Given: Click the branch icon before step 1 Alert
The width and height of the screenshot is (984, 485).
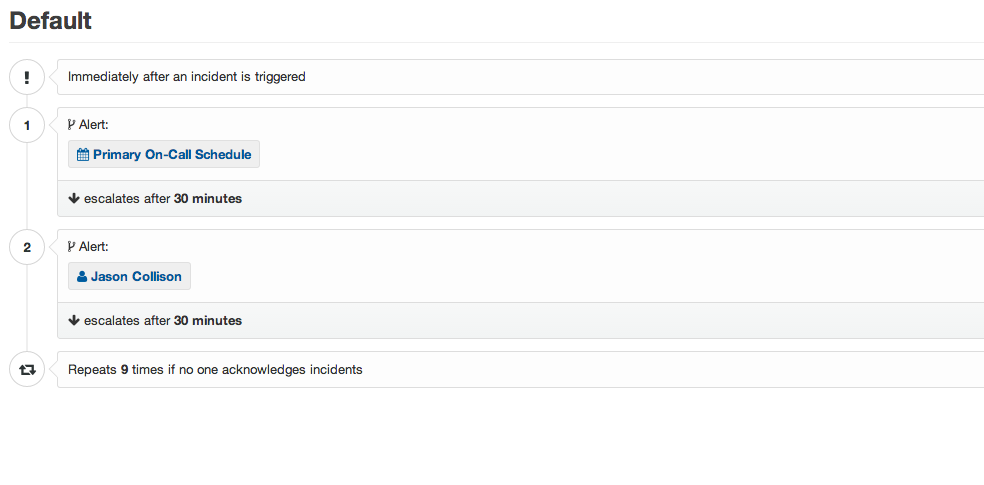Looking at the screenshot, I should 72,125.
